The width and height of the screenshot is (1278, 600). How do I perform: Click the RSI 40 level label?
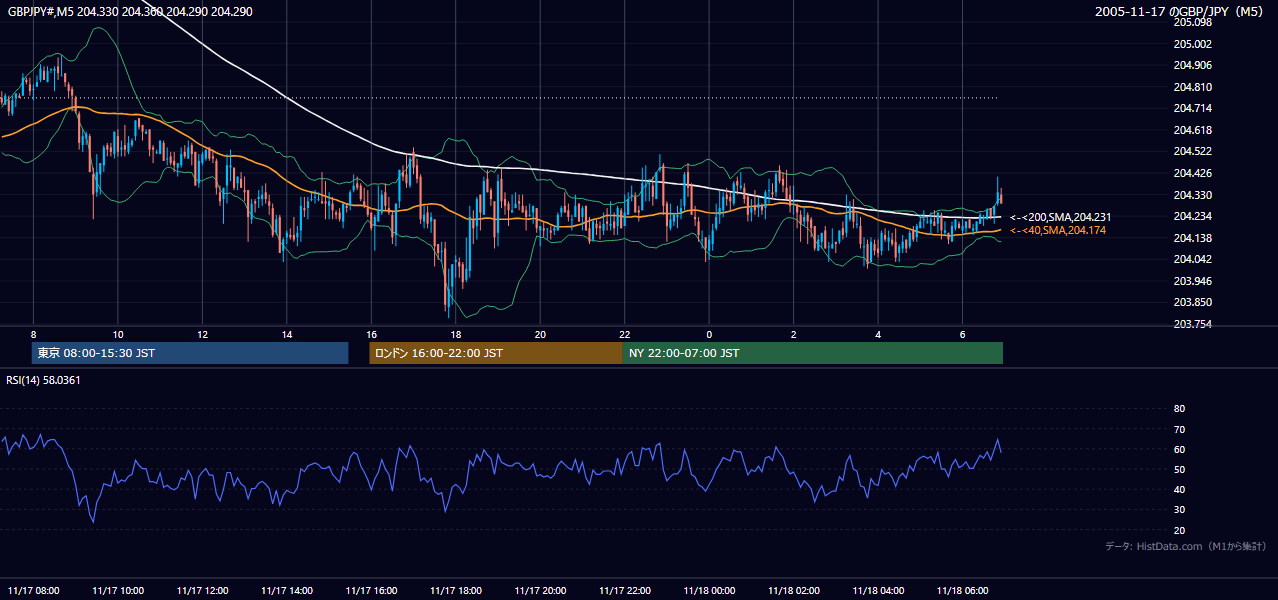[1179, 489]
